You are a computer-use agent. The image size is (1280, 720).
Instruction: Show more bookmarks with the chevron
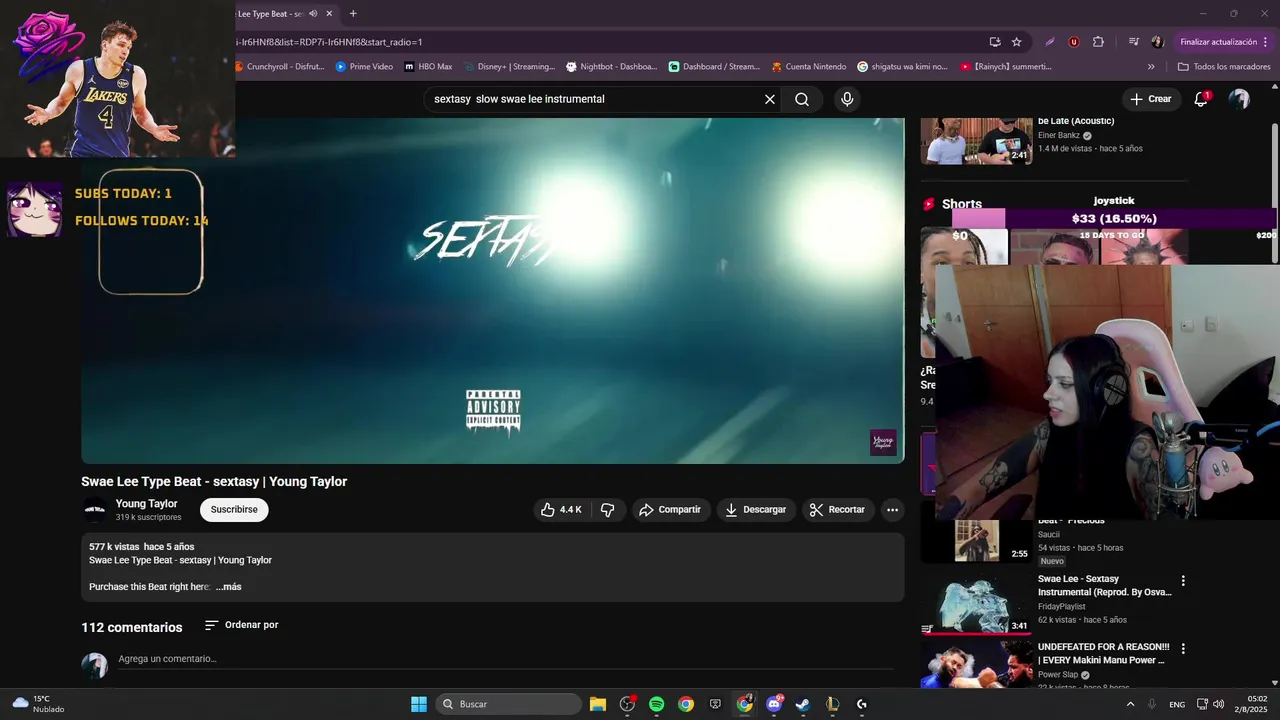pyautogui.click(x=1151, y=67)
